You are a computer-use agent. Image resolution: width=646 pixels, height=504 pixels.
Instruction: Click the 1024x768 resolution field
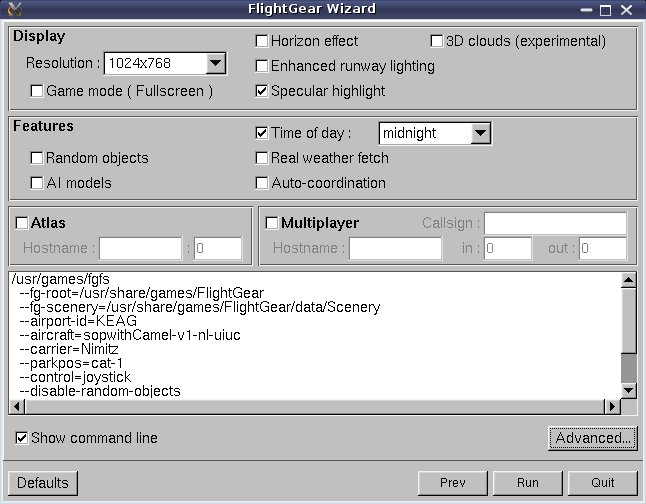pyautogui.click(x=155, y=63)
